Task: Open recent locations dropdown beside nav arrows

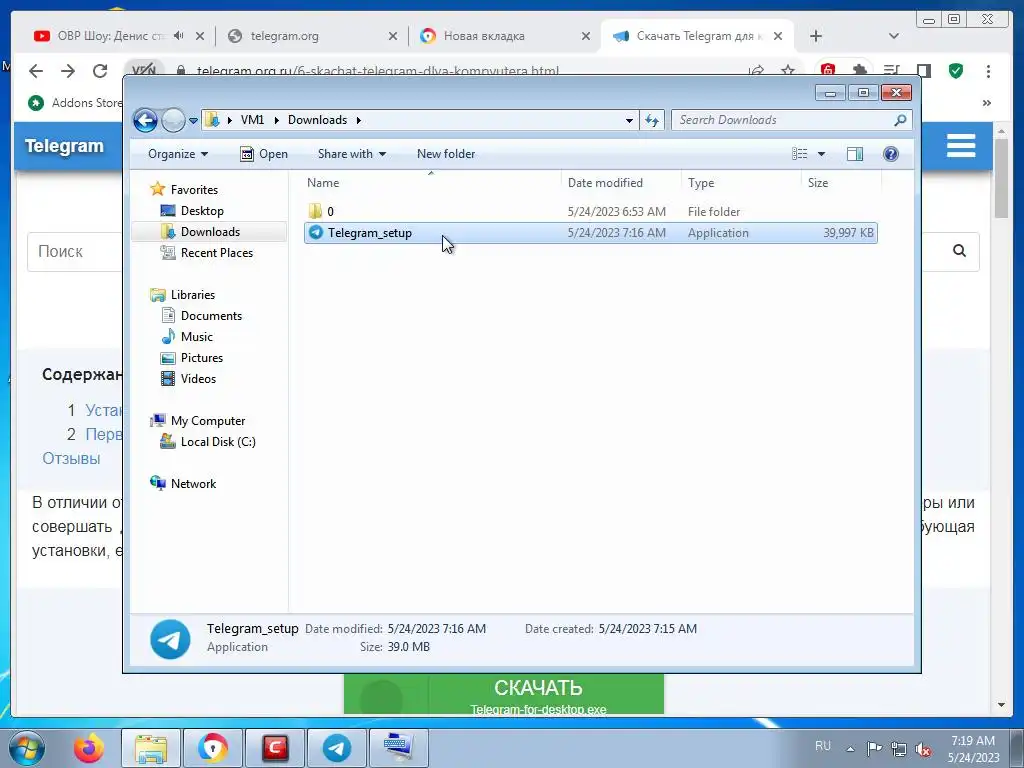Action: pos(193,121)
